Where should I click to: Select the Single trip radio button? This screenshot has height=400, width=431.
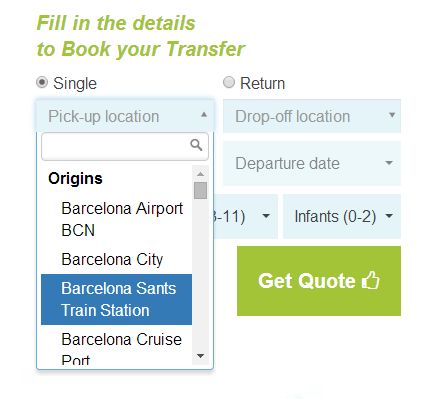42,82
